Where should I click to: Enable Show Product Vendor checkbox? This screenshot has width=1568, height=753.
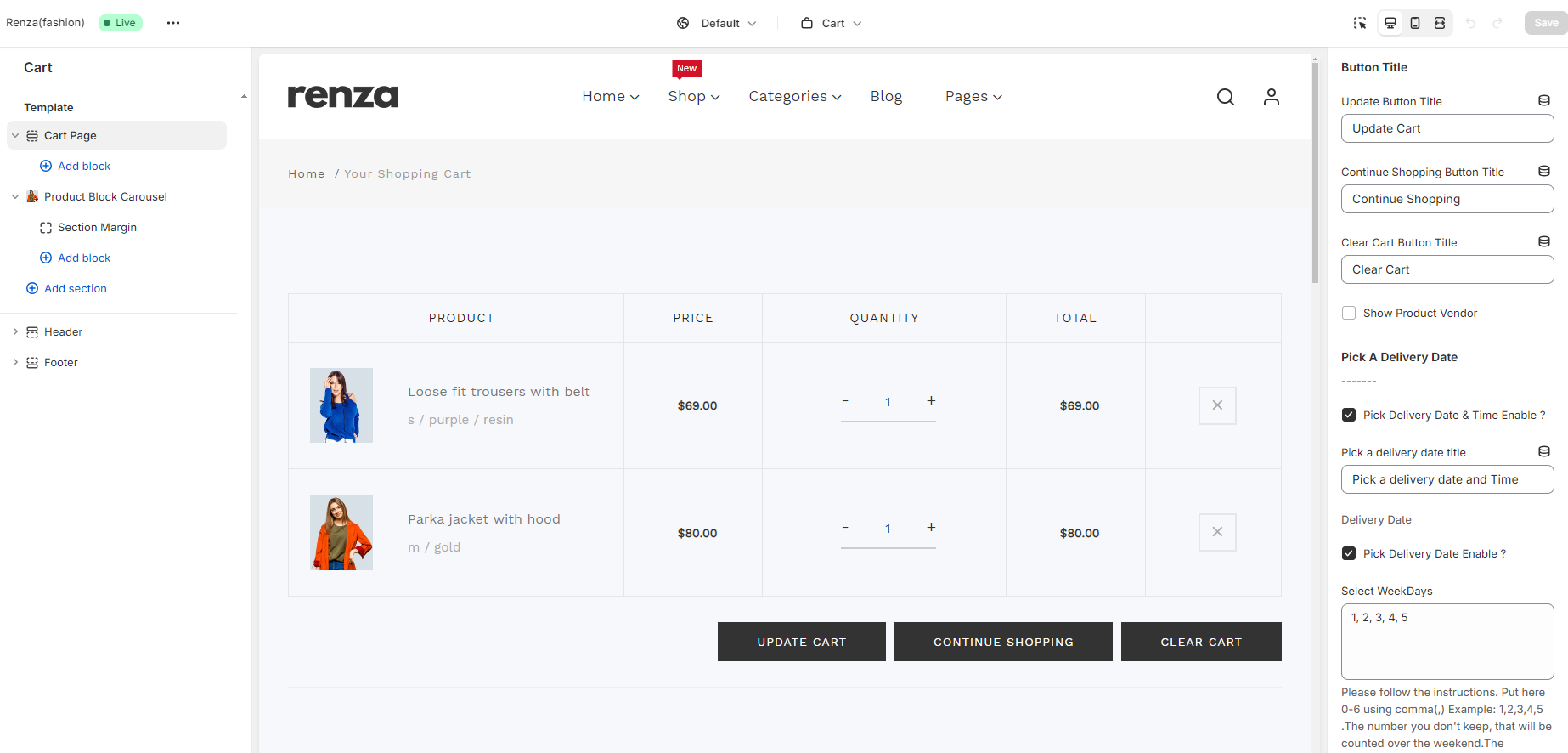click(1349, 313)
